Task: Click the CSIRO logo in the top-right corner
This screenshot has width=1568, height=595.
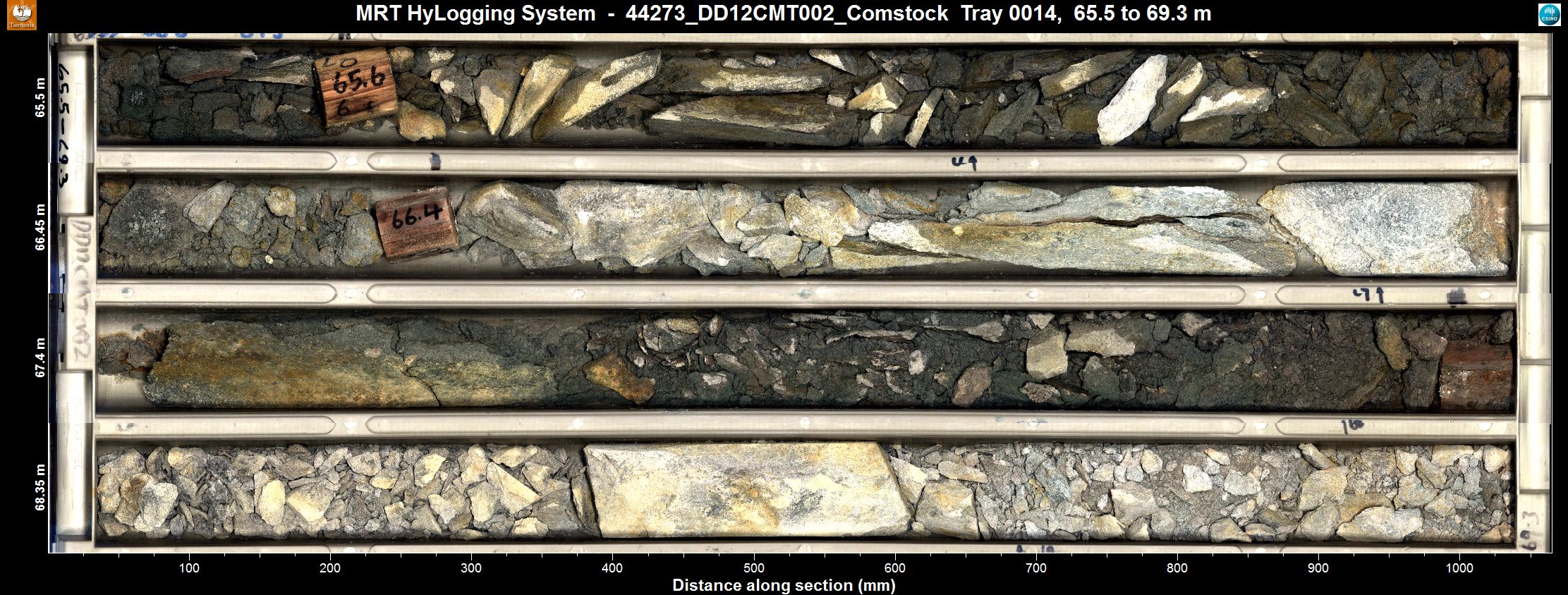Action: (1549, 15)
